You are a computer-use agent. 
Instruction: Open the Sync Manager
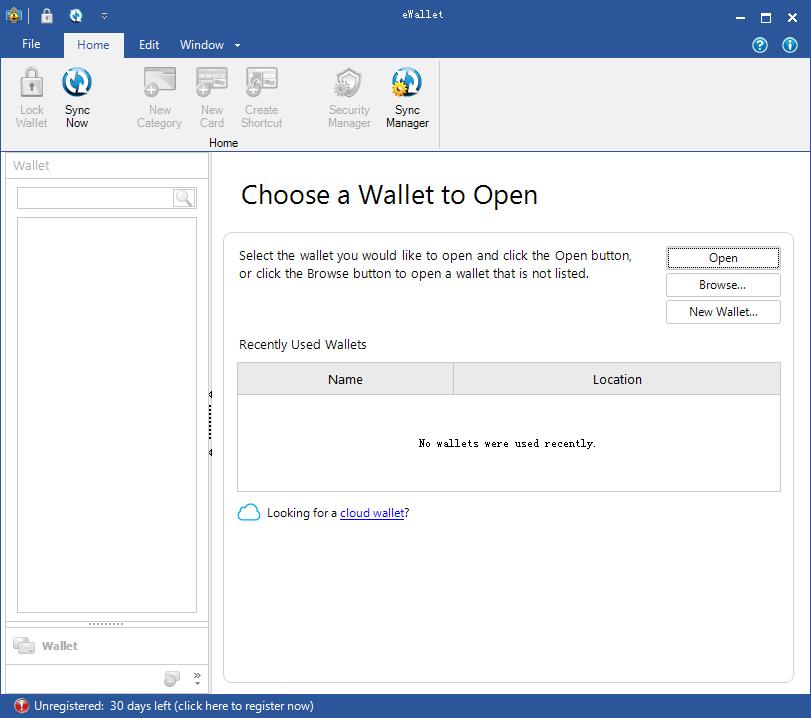tap(407, 97)
